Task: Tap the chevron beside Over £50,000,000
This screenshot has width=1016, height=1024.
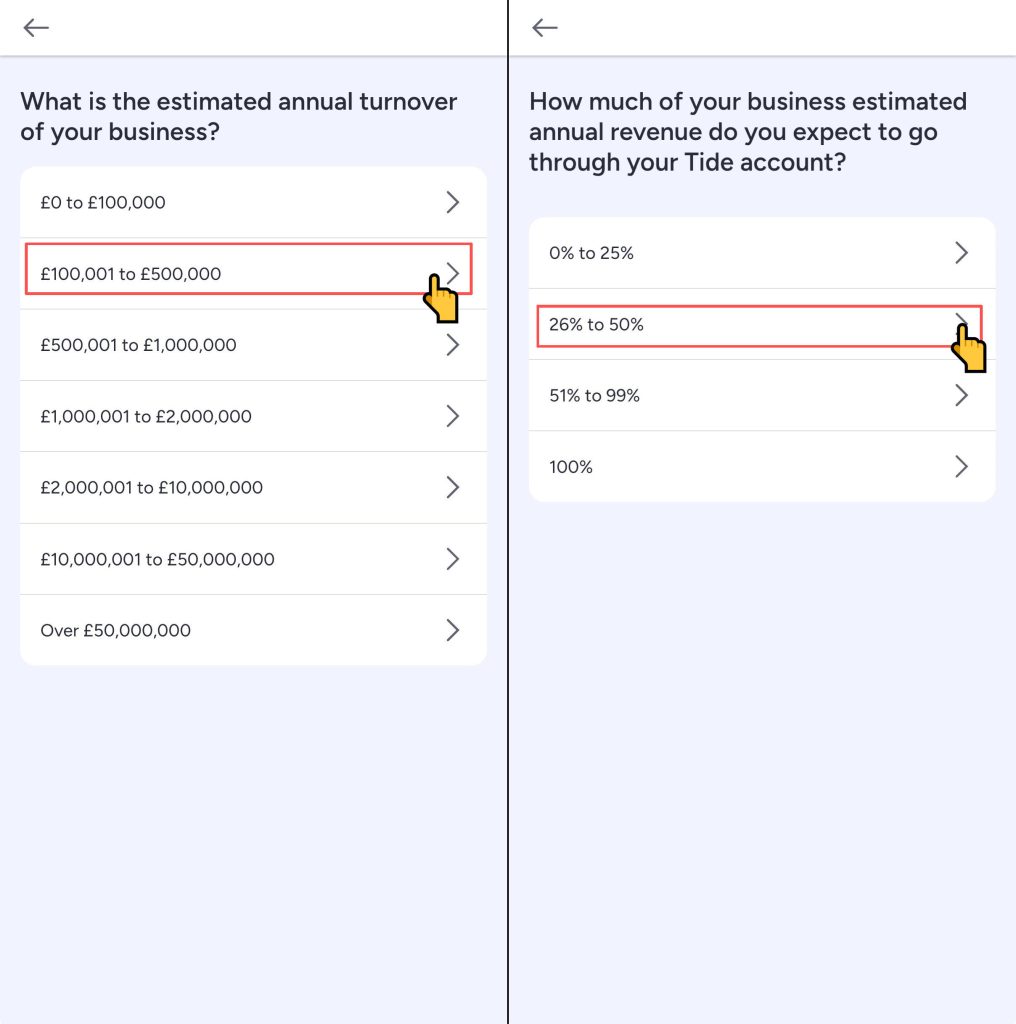Action: tap(453, 630)
